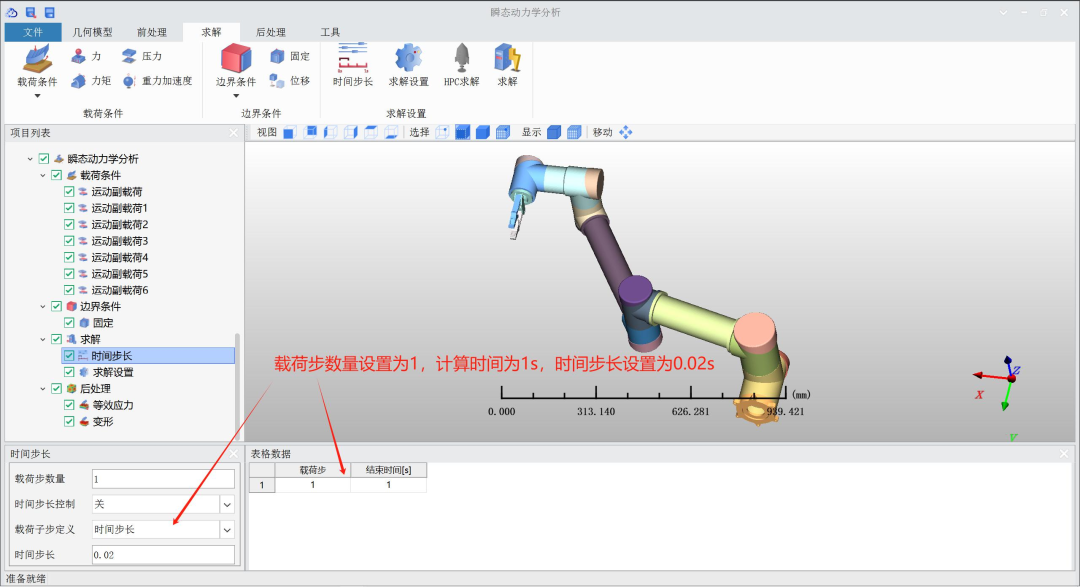The width and height of the screenshot is (1080, 587).
Task: Expand 载荷条件 ribbon dropdown arrow
Action: (x=37, y=96)
